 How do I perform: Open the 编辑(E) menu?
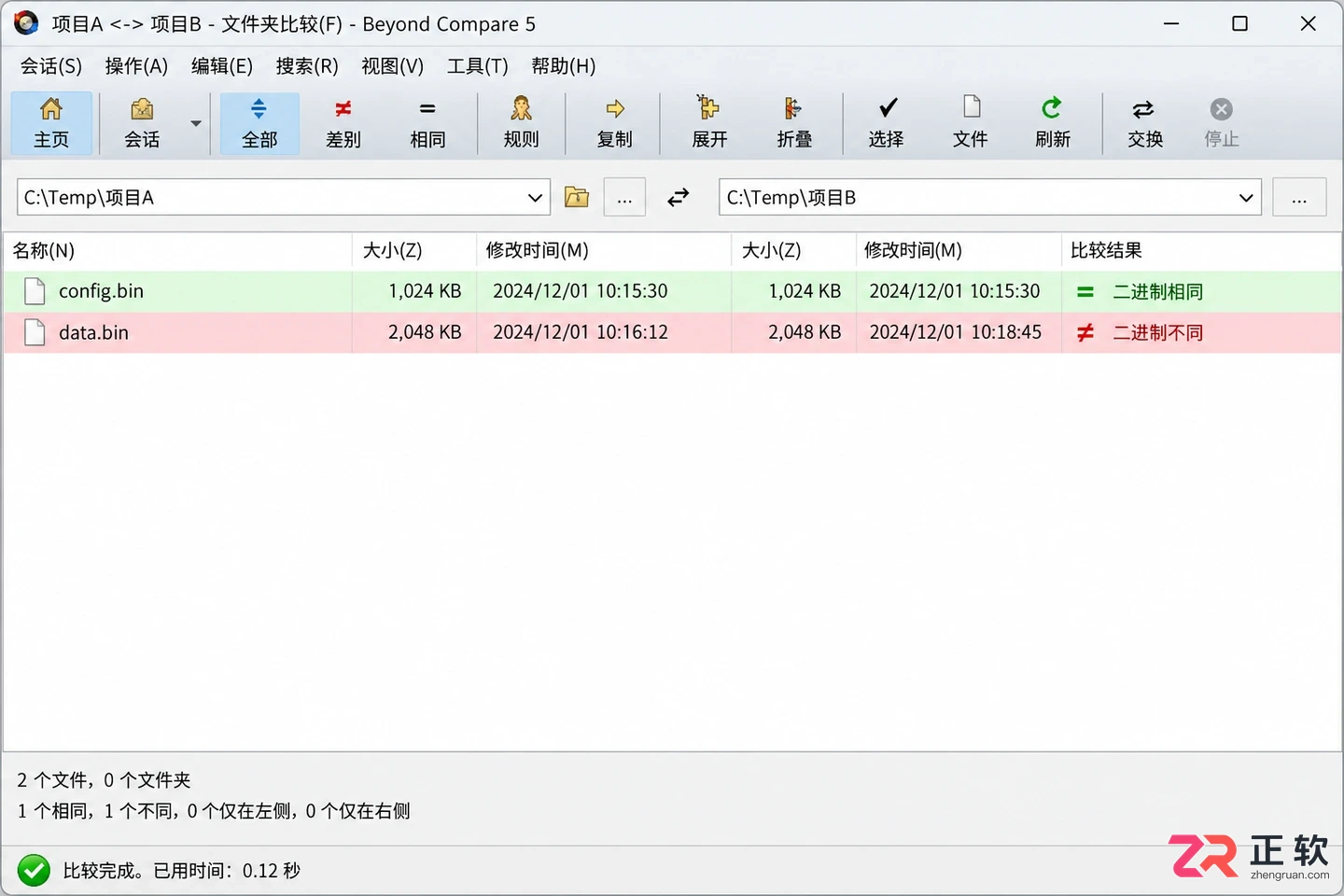click(x=222, y=66)
